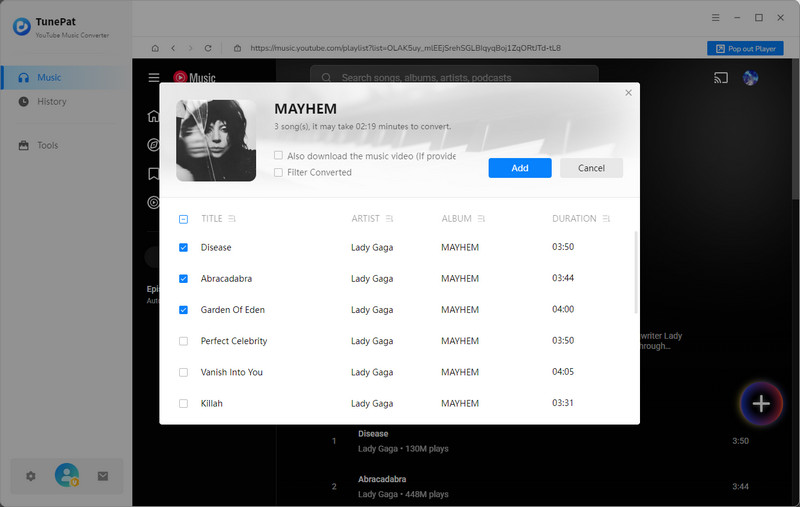Close the MAYHEM dialog with X

[628, 92]
